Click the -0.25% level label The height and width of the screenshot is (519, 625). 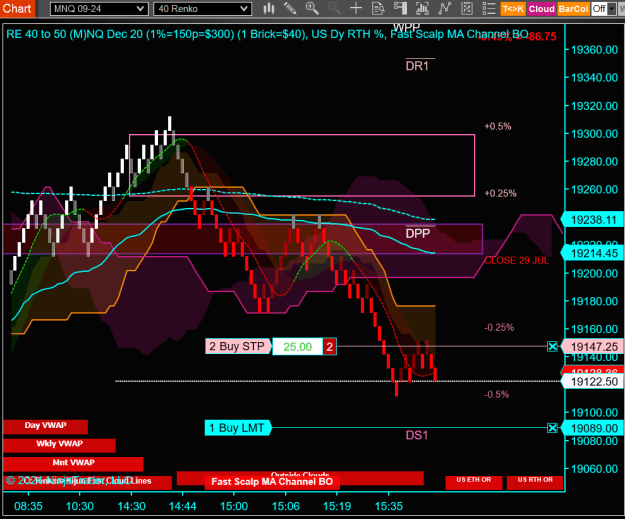click(x=499, y=328)
